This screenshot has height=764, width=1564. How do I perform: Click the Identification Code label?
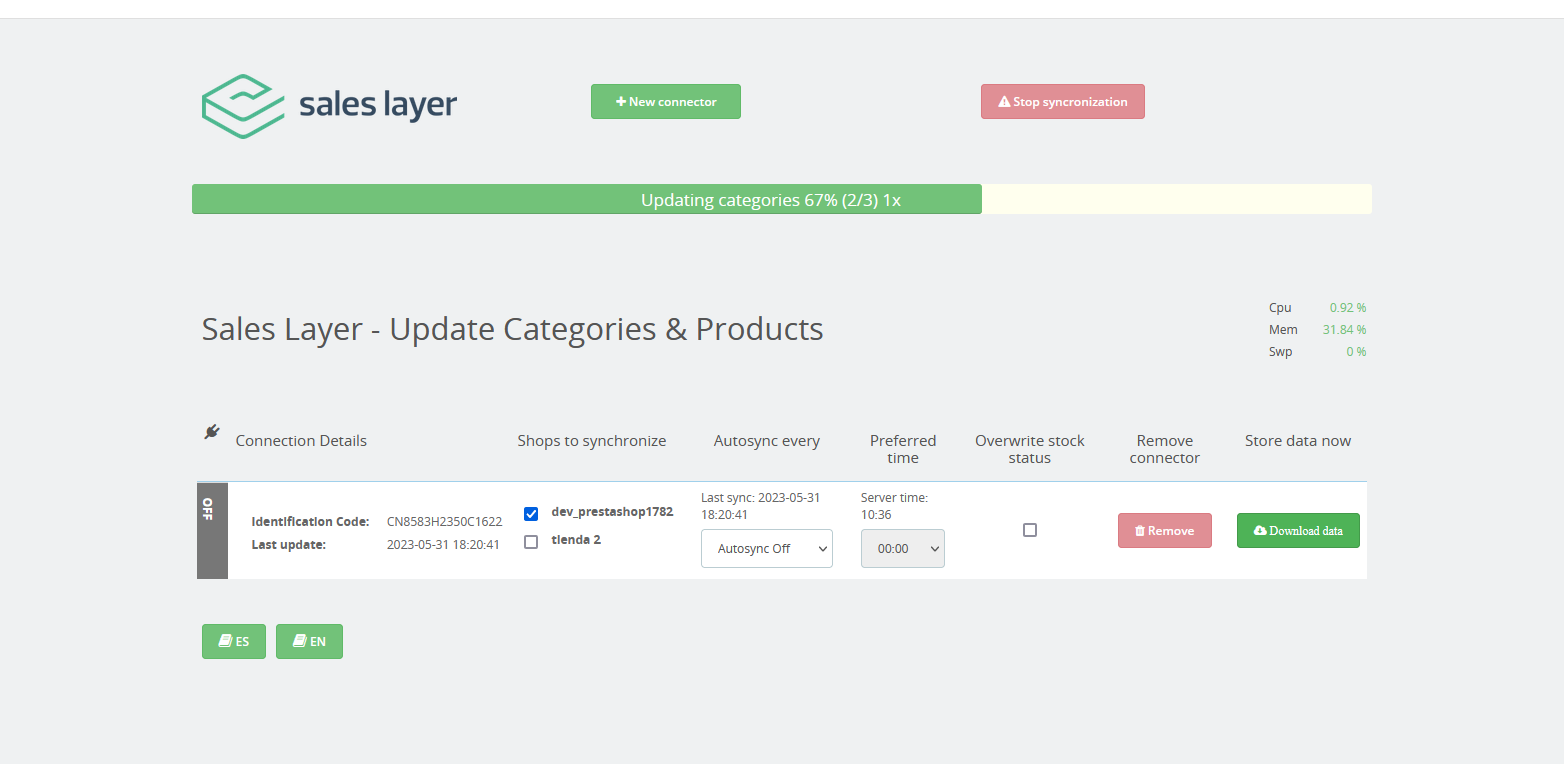[310, 521]
